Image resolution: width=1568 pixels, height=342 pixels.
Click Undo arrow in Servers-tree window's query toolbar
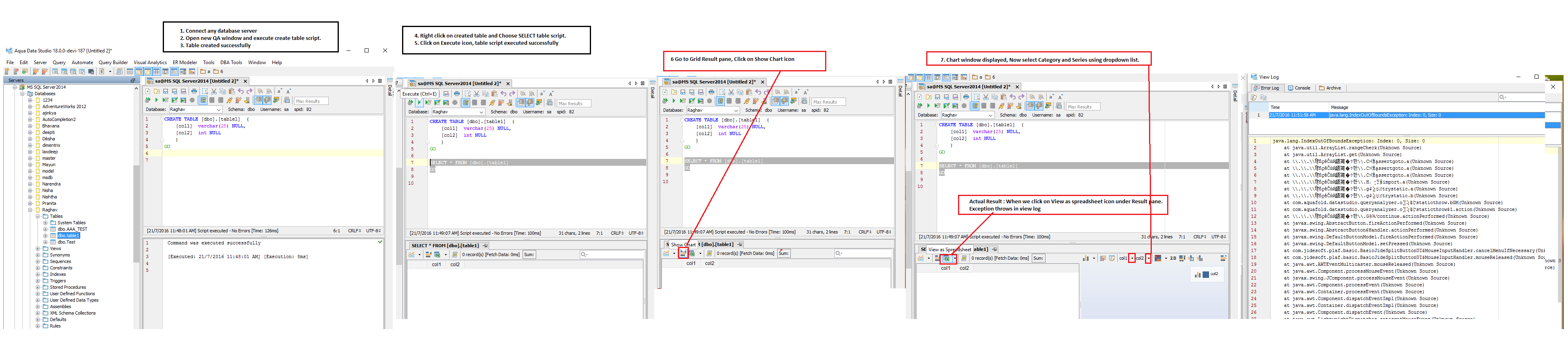(x=241, y=92)
